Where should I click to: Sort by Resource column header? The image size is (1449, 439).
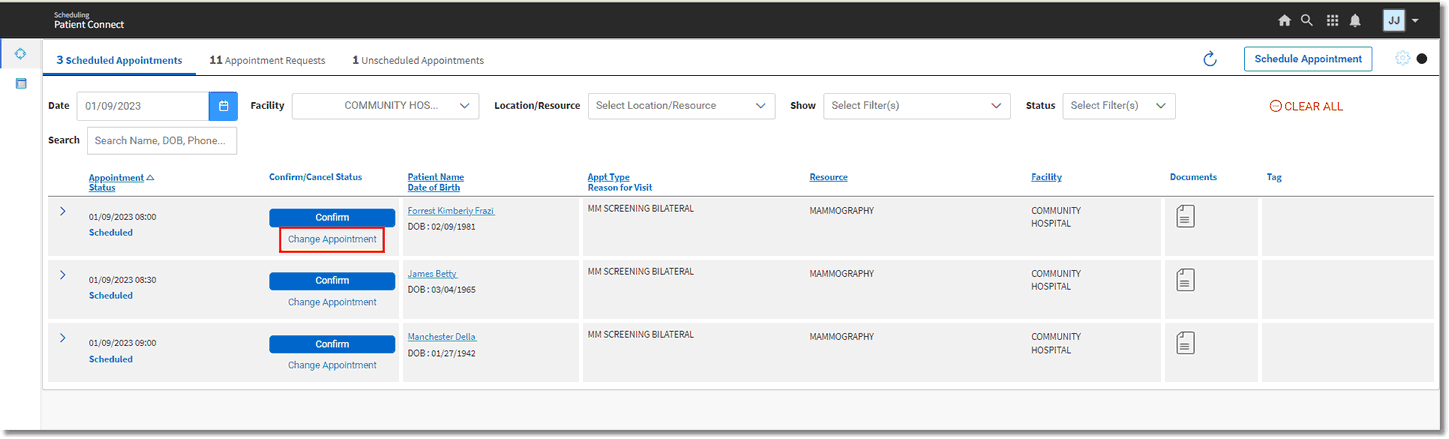(x=828, y=177)
